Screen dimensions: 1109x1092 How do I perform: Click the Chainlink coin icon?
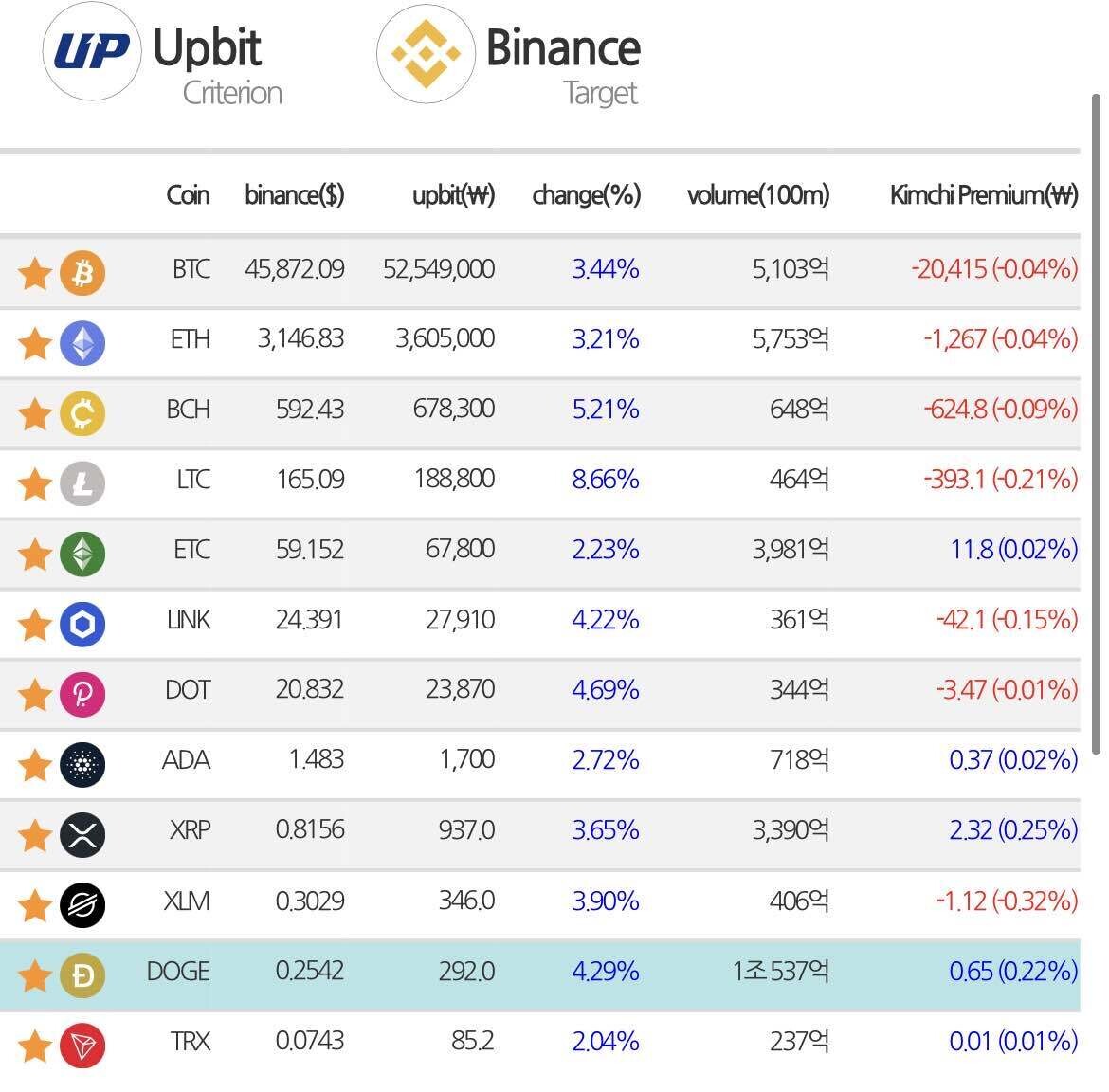click(x=82, y=624)
